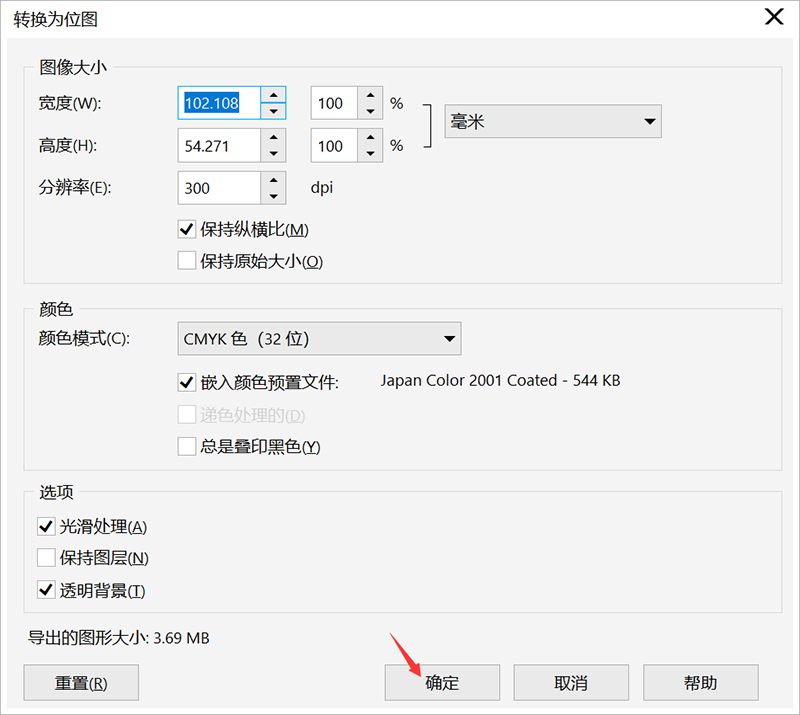Click the 重置 reset button
The image size is (800, 715).
pos(80,682)
